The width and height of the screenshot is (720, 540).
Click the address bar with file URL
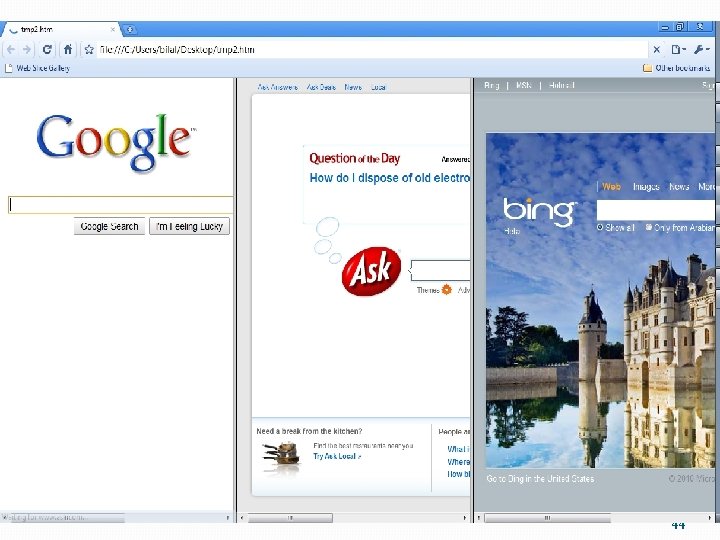click(372, 50)
